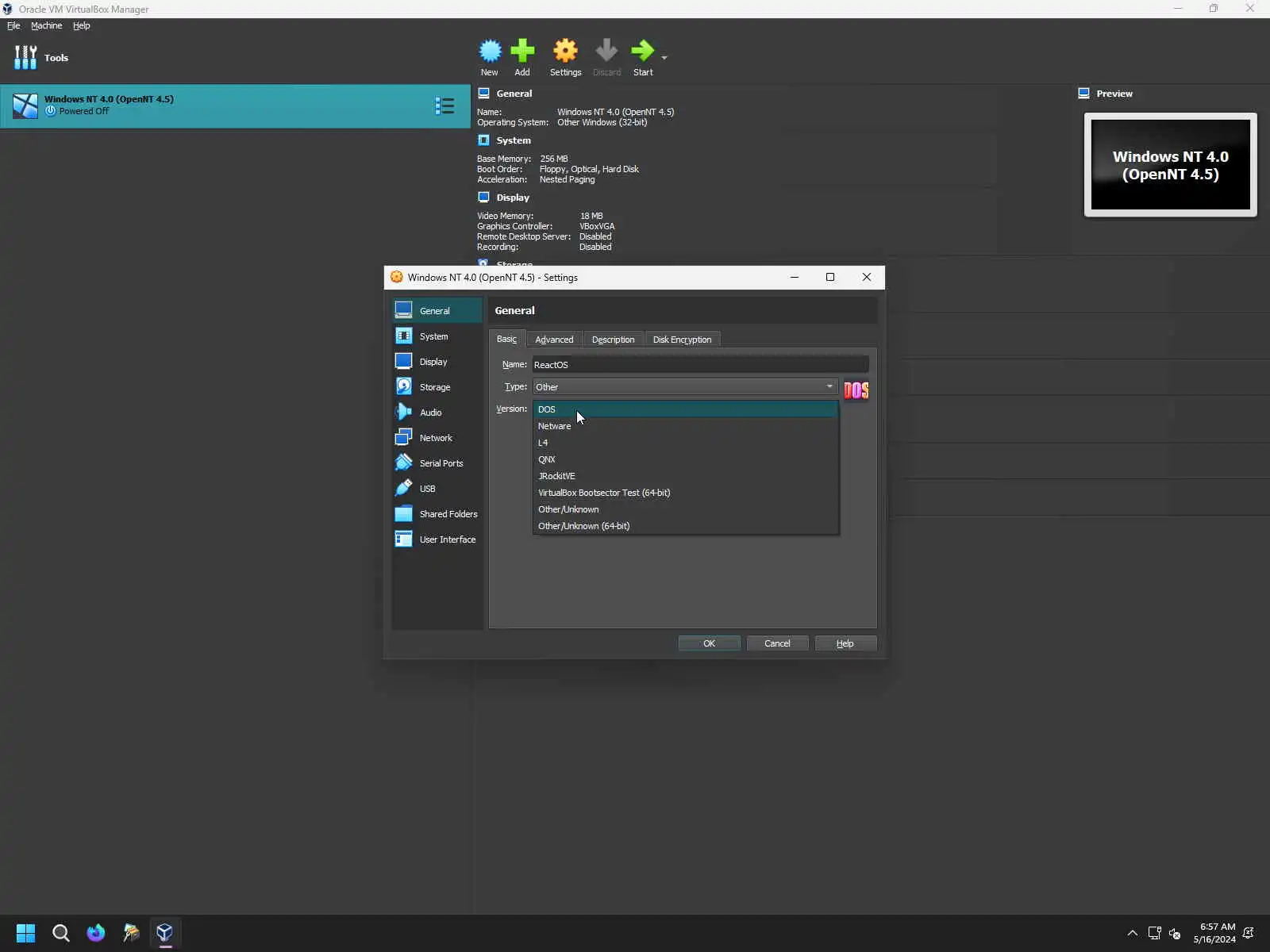Viewport: 1270px width, 952px height.
Task: Click the network tray icon
Action: (1154, 933)
